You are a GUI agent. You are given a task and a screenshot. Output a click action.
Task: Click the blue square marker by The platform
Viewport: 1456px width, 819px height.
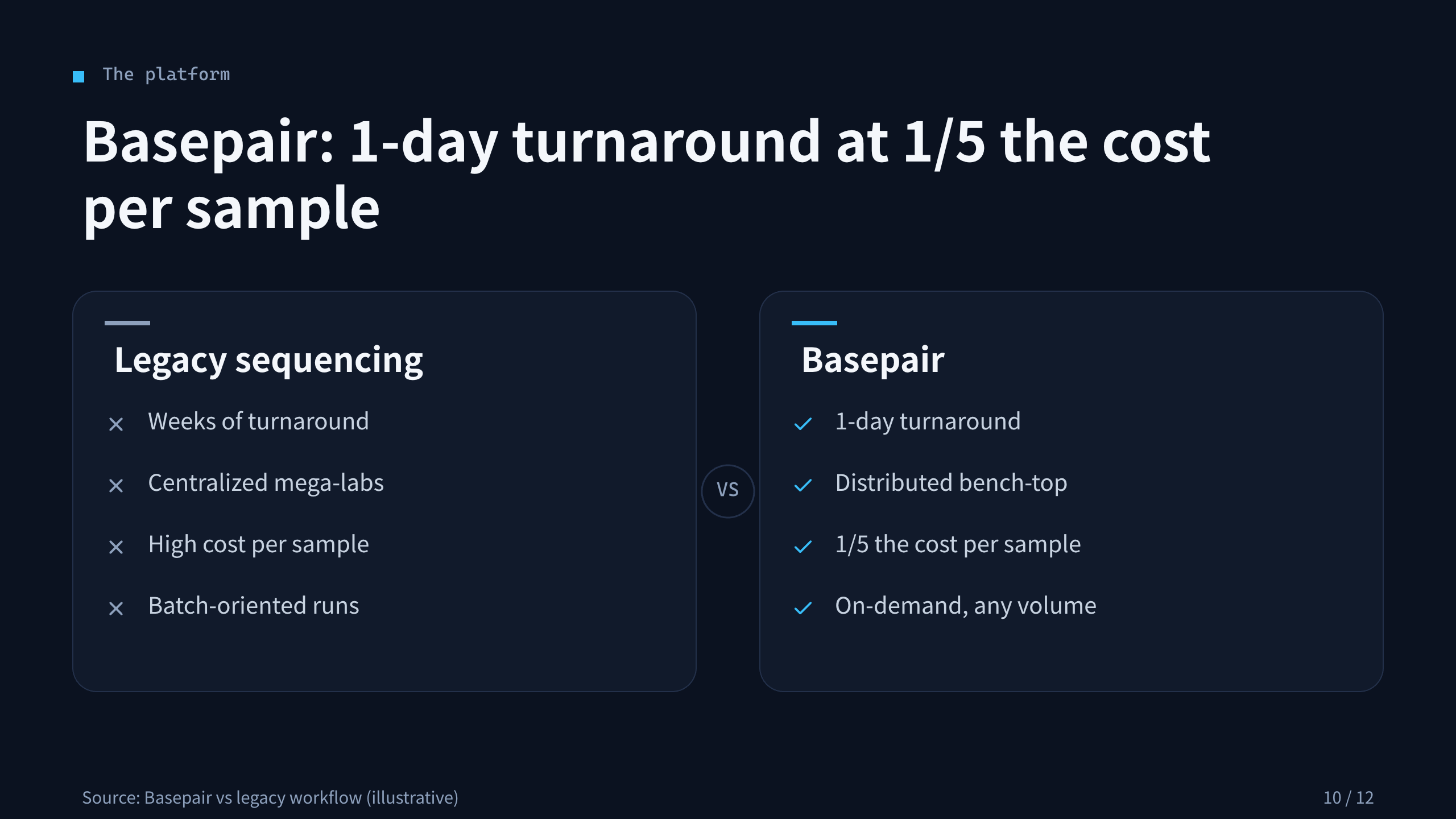coord(78,77)
